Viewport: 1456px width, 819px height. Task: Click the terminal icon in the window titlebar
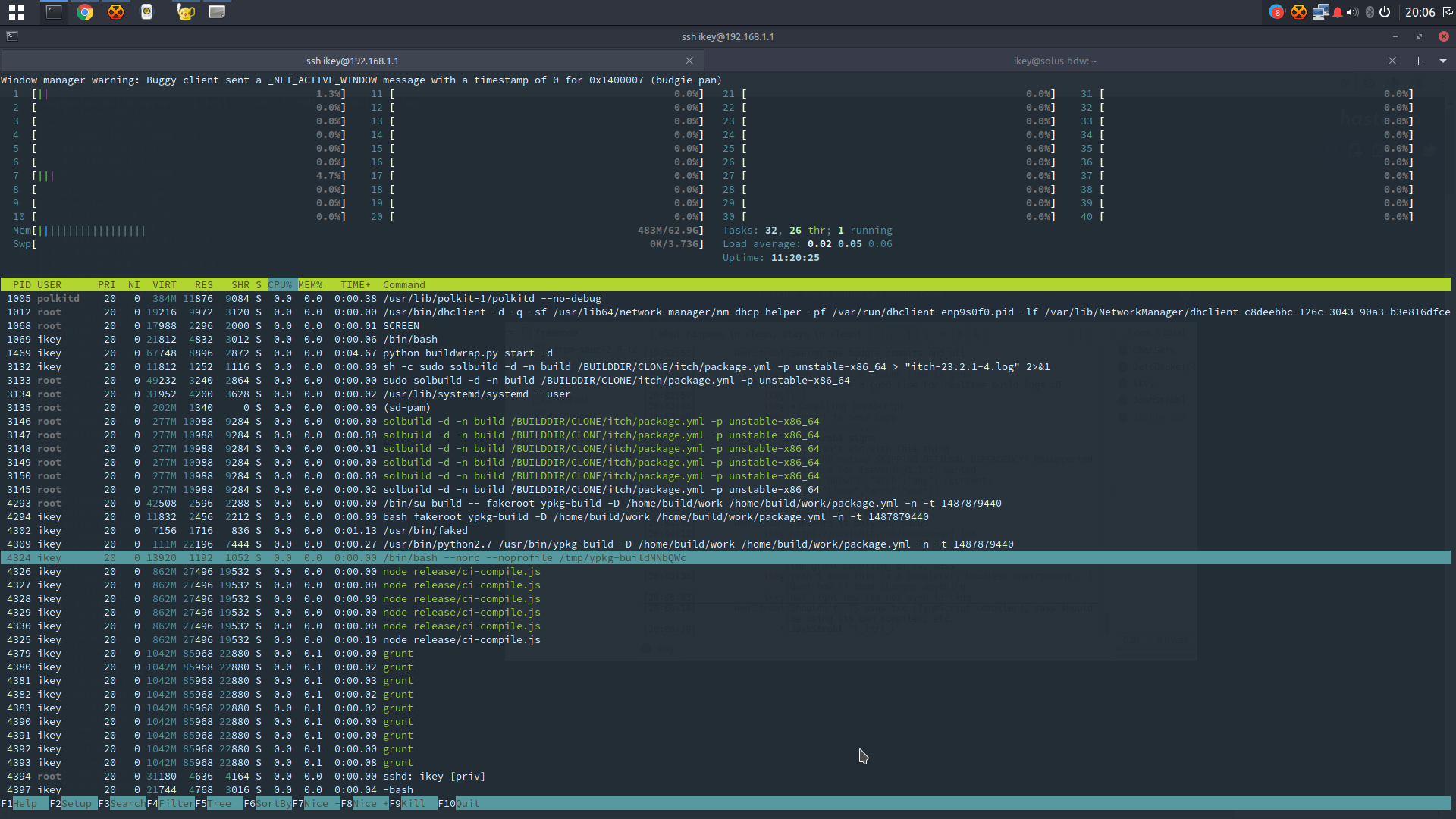(12, 36)
